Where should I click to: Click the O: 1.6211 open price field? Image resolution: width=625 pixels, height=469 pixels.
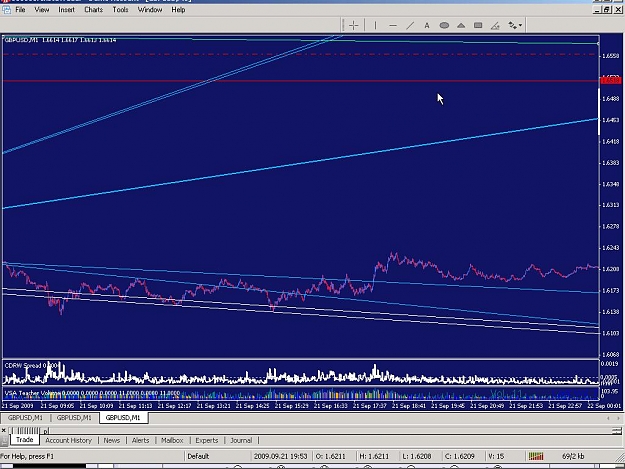pyautogui.click(x=330, y=456)
